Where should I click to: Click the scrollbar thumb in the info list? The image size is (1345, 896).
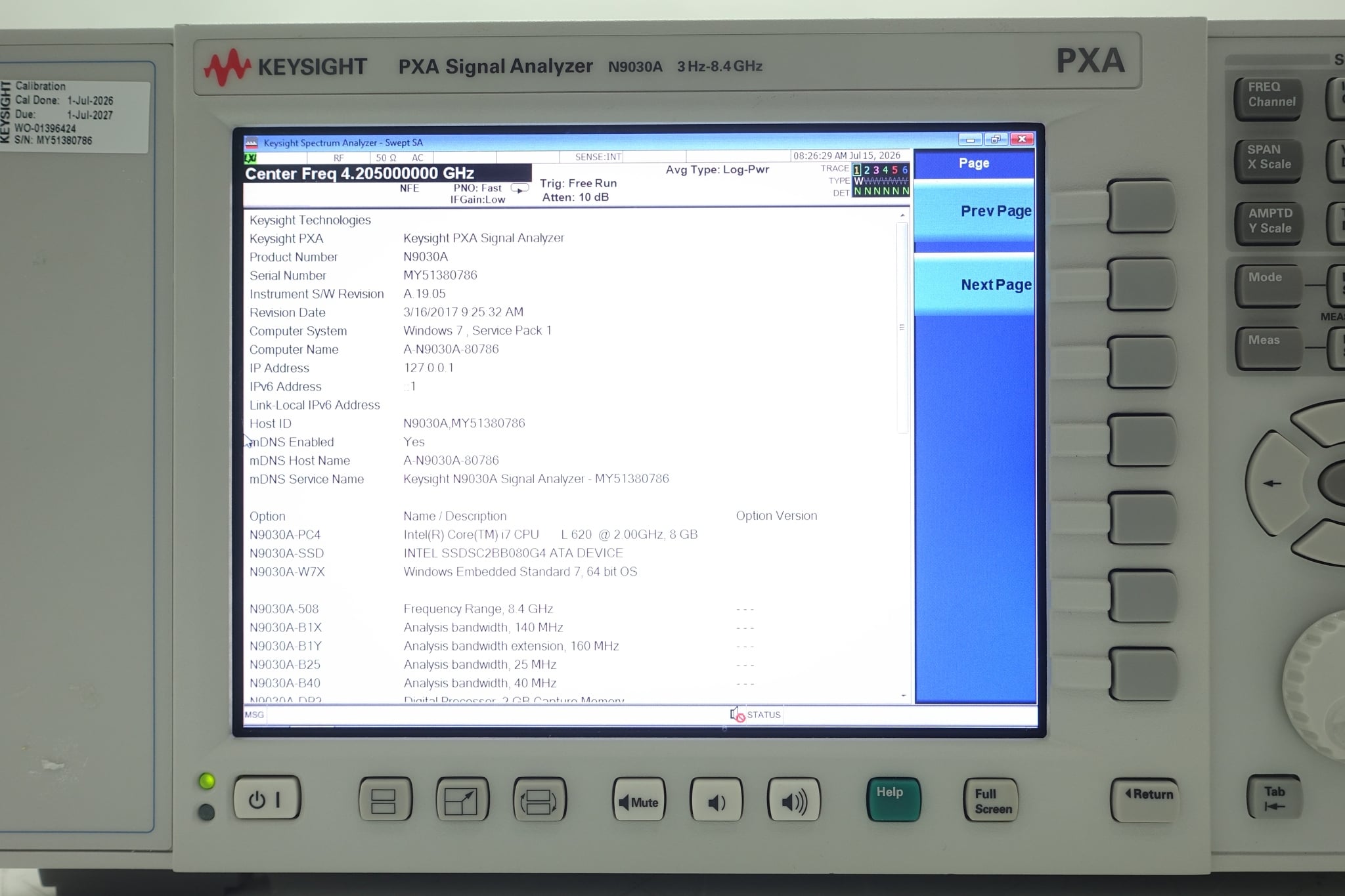click(x=902, y=327)
